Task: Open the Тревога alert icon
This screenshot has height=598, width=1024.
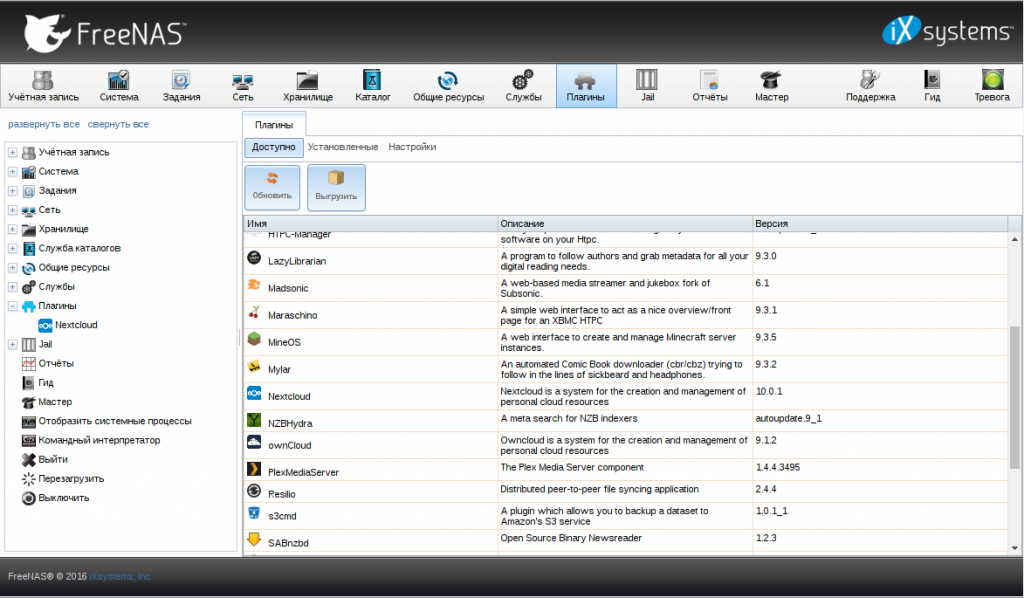Action: [992, 86]
